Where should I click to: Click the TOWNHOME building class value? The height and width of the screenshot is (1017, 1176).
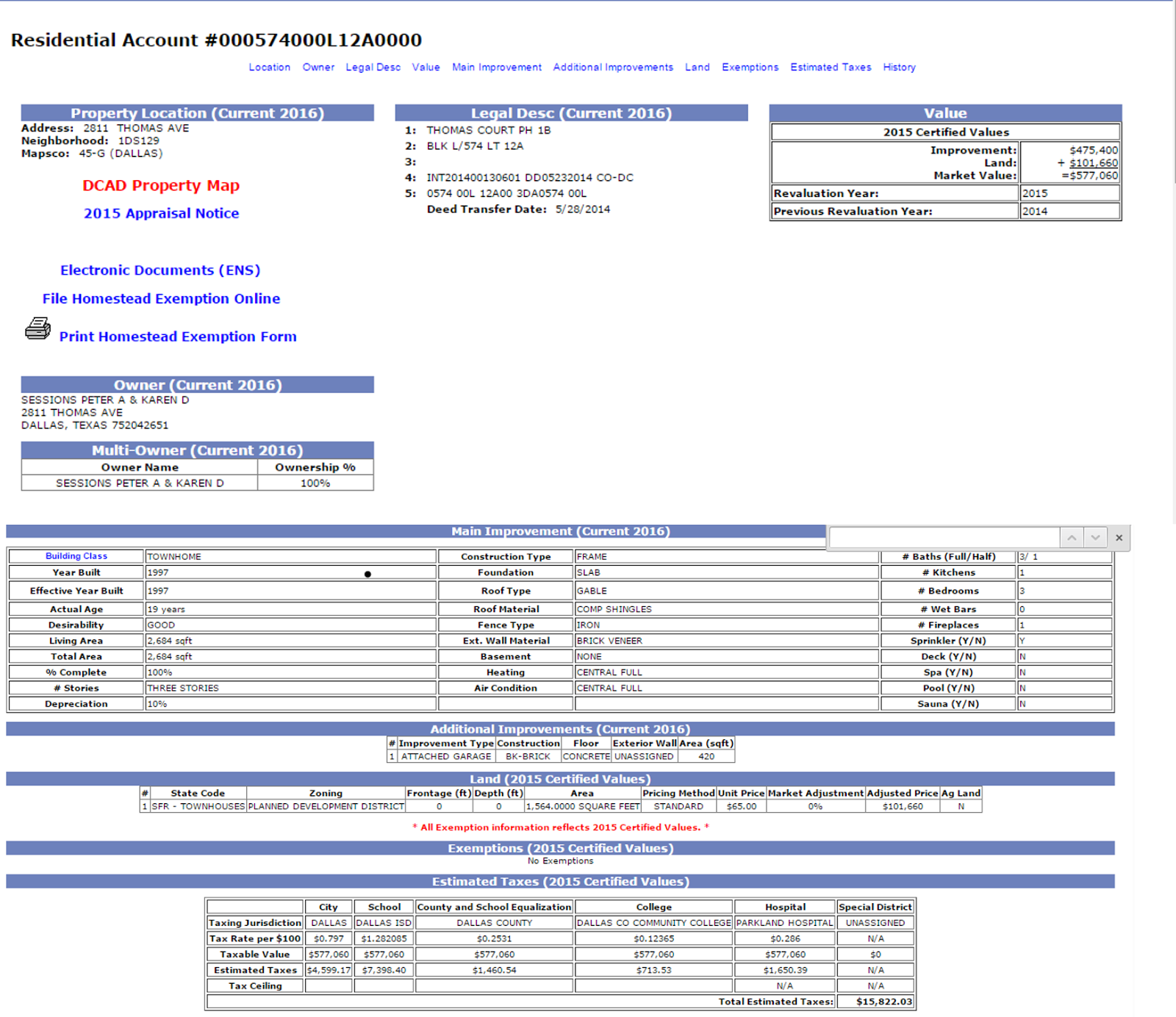pos(174,556)
